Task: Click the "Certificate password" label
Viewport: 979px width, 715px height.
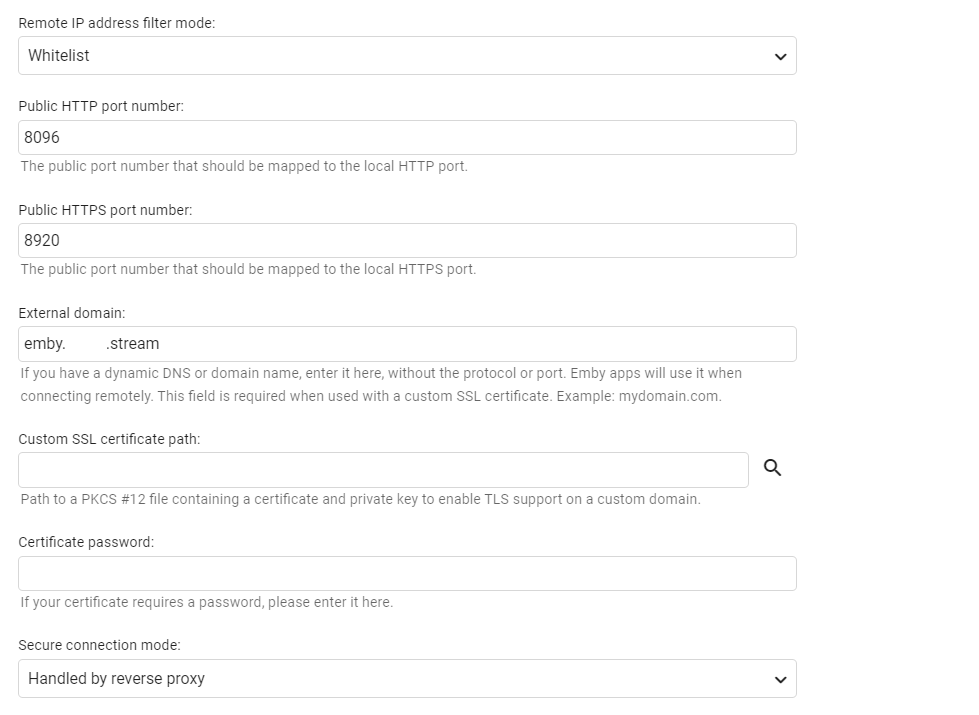Action: tap(86, 542)
